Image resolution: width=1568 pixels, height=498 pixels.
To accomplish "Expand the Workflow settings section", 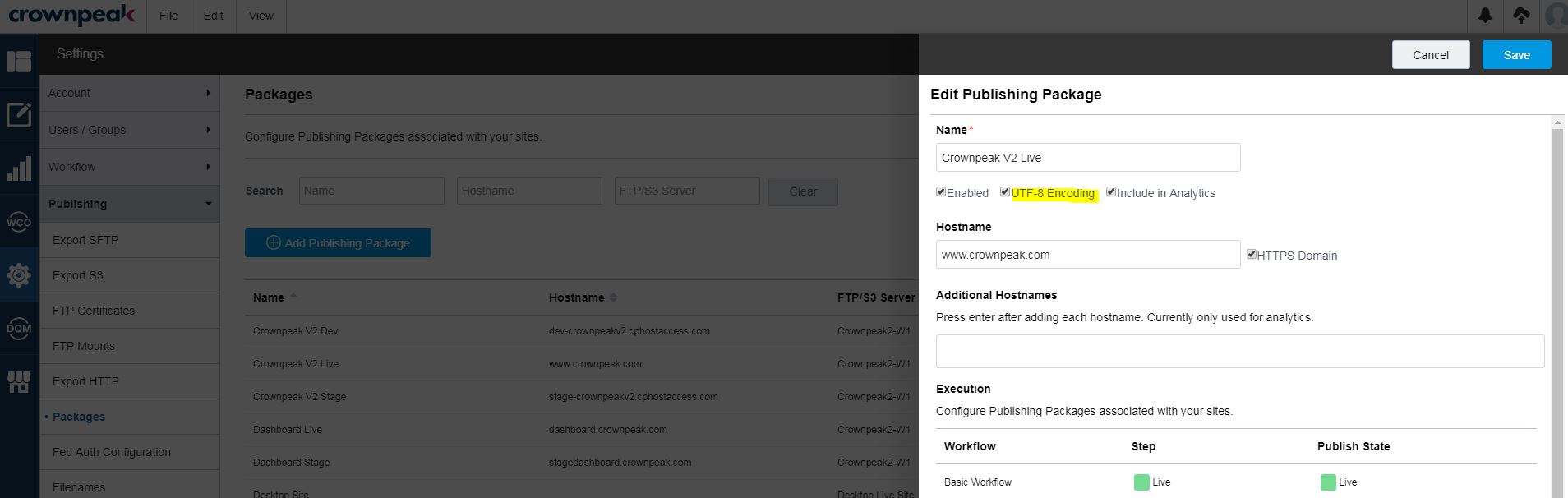I will point(130,167).
